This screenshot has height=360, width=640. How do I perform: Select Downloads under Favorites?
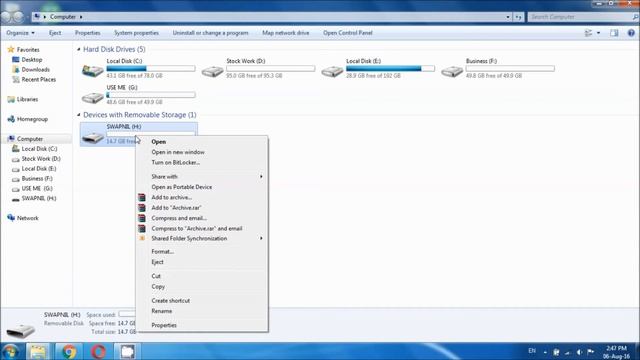[x=36, y=69]
